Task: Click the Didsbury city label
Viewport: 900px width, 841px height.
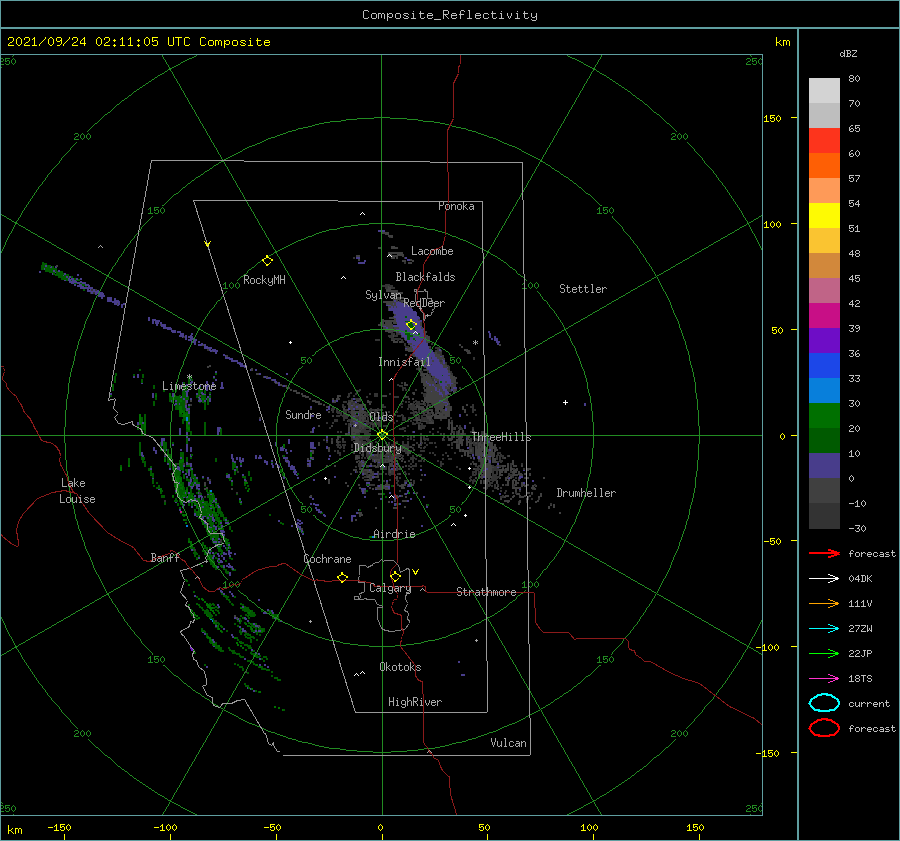Action: click(377, 448)
